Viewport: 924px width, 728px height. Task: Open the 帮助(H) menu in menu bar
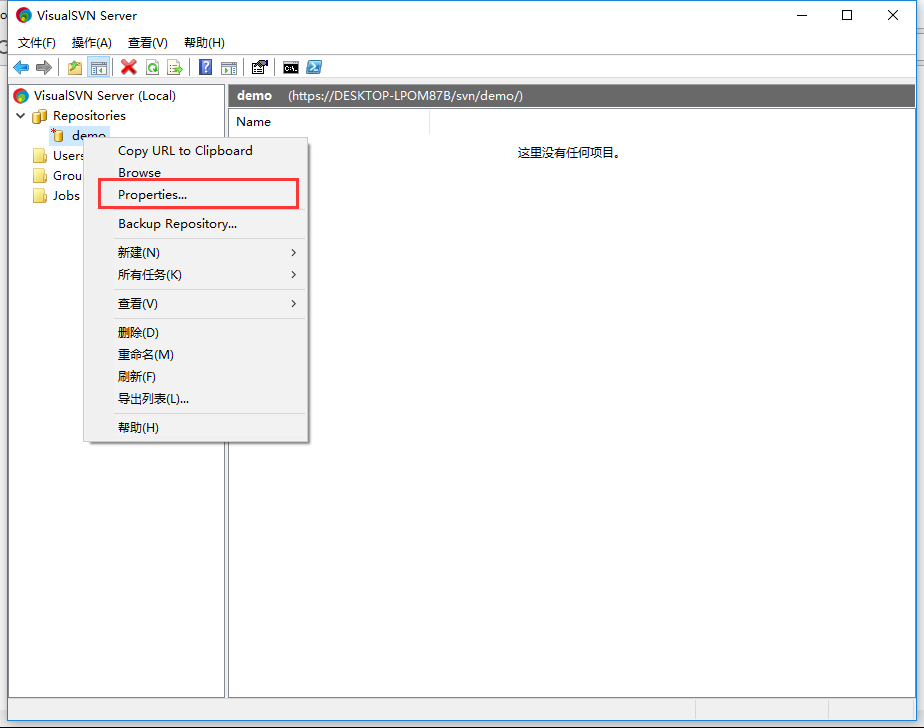(x=204, y=42)
